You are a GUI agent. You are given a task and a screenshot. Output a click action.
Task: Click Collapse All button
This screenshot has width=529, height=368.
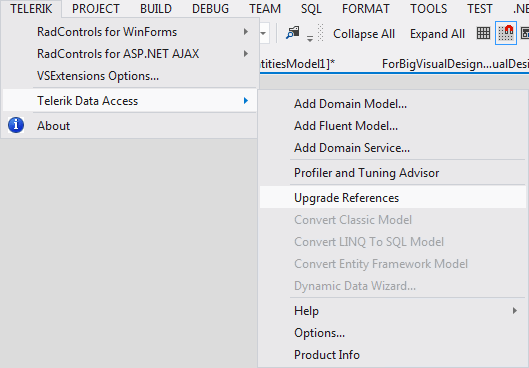[x=364, y=34]
